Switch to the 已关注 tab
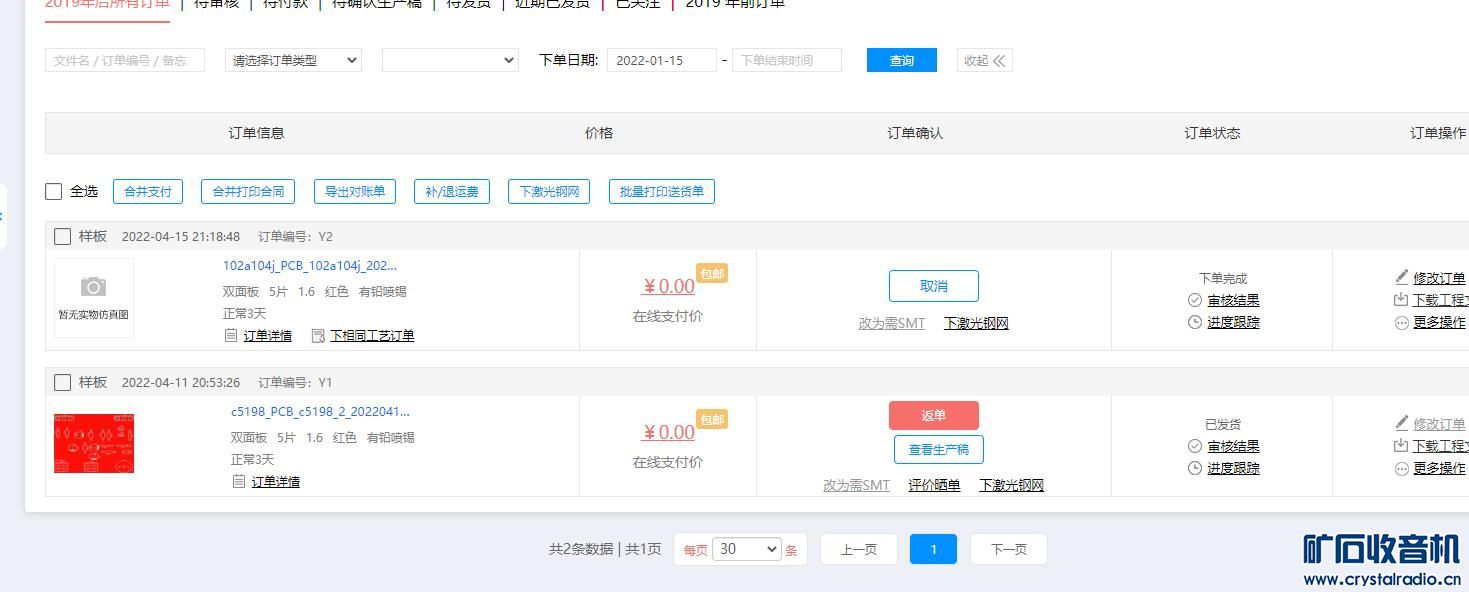1469x592 pixels. click(638, 4)
